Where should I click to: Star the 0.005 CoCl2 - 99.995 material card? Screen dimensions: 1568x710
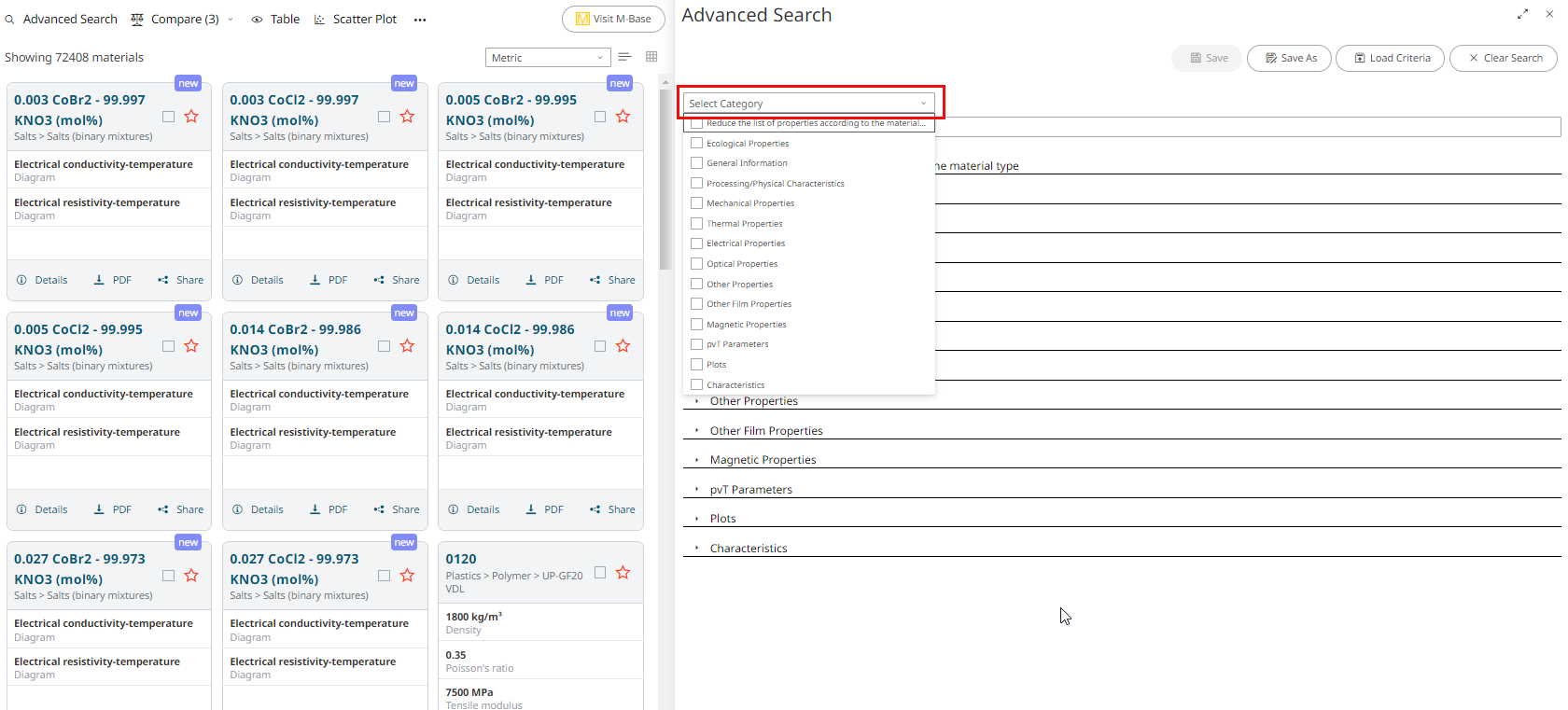point(191,346)
